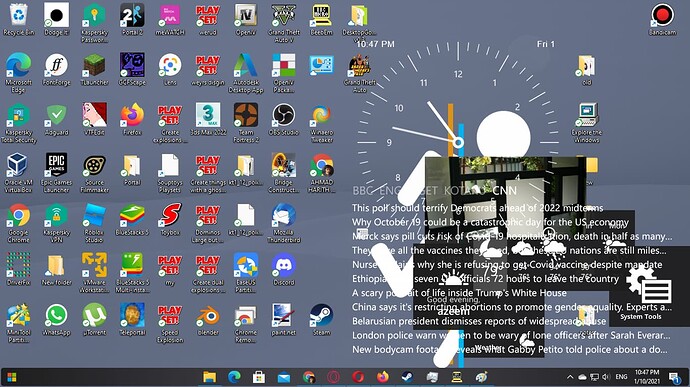This screenshot has height=387, width=690.
Task: Launch uTorrent from the desktop
Action: [x=94, y=320]
